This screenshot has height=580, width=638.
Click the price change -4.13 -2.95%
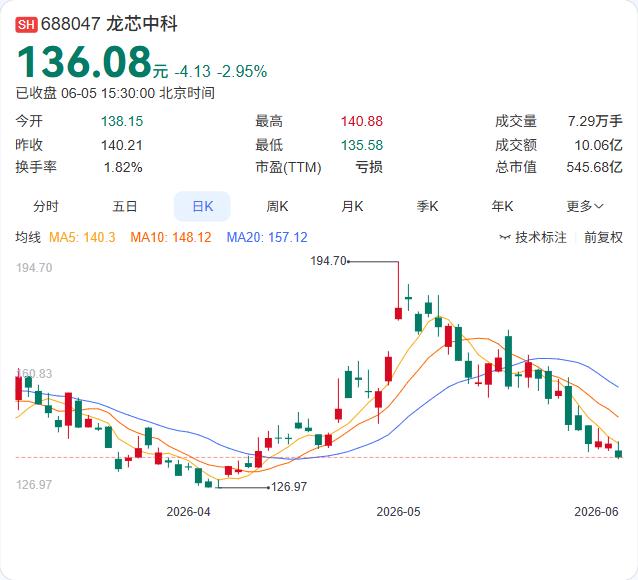221,72
